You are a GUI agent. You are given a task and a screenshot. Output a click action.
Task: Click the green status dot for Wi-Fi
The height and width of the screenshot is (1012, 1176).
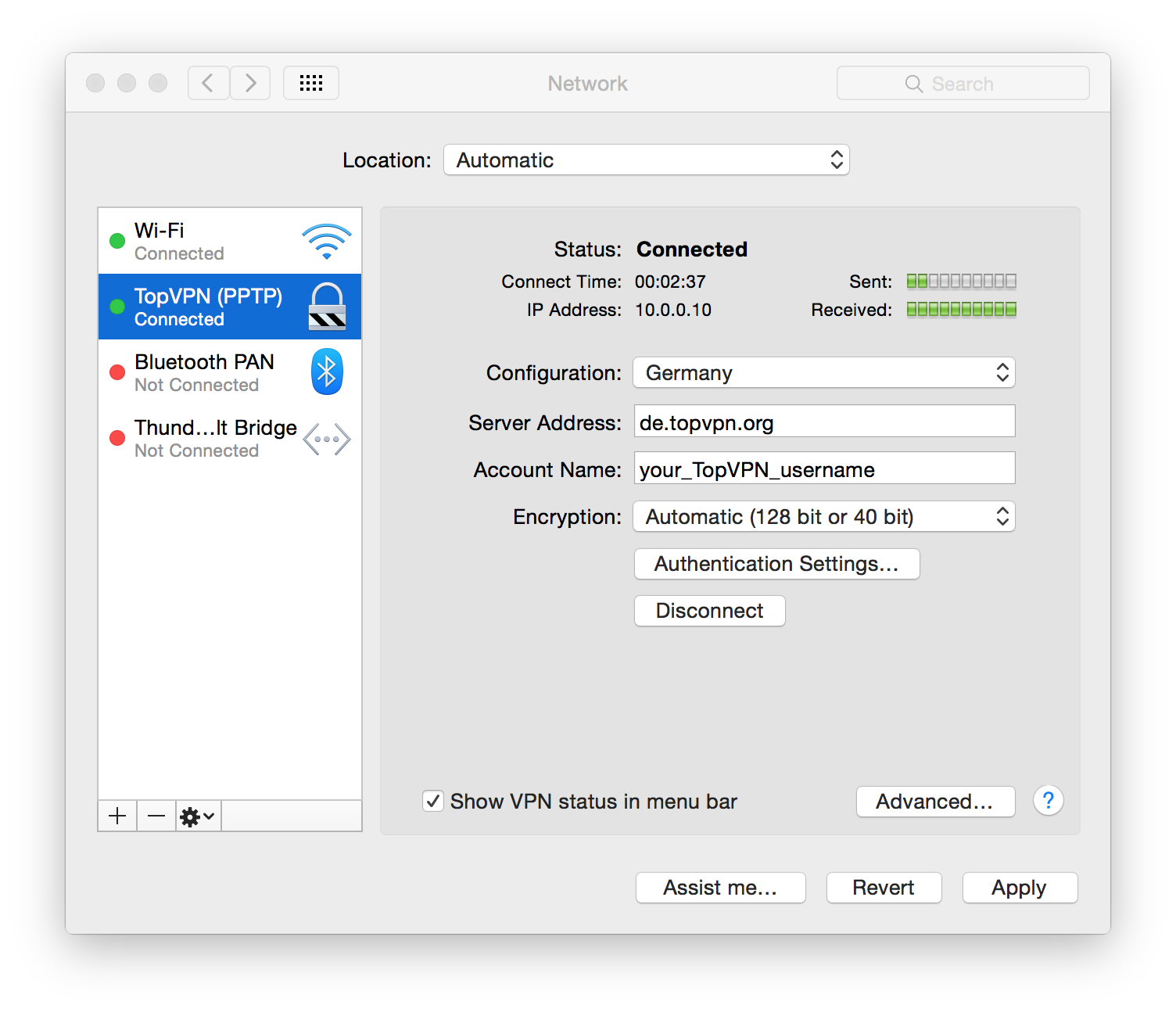coord(117,241)
